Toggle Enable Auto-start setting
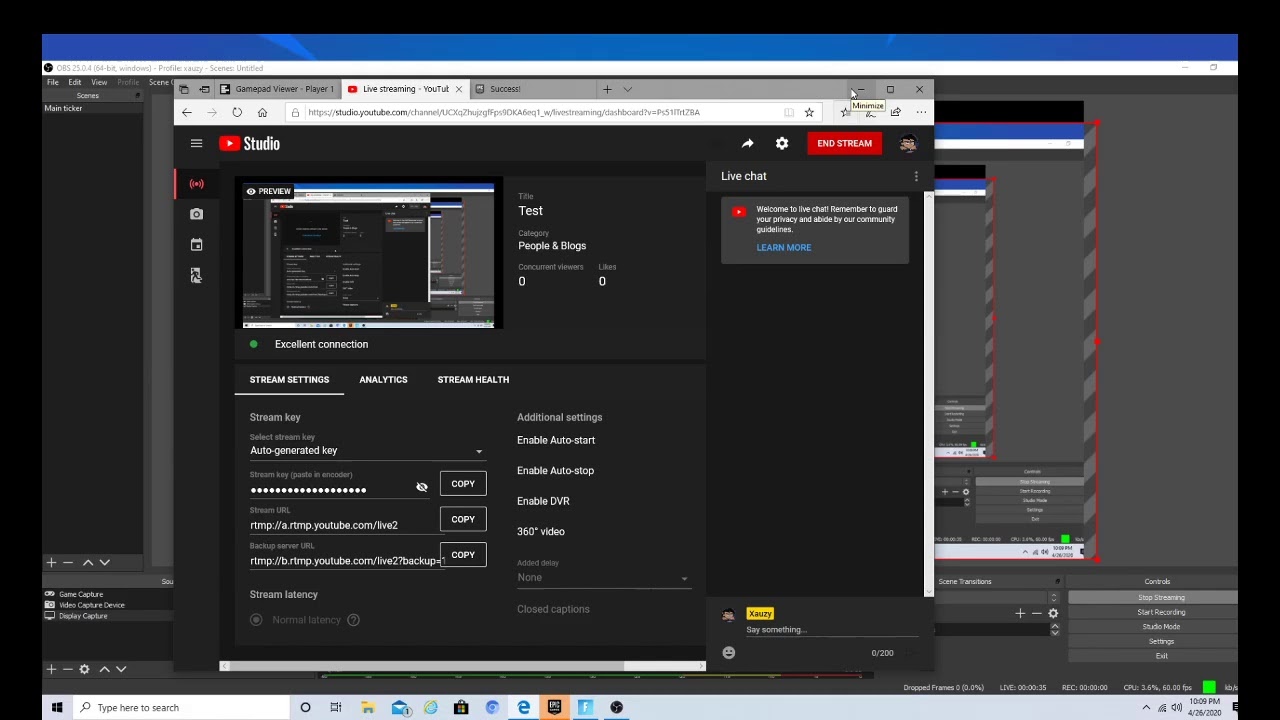This screenshot has height=720, width=1280. coord(556,440)
